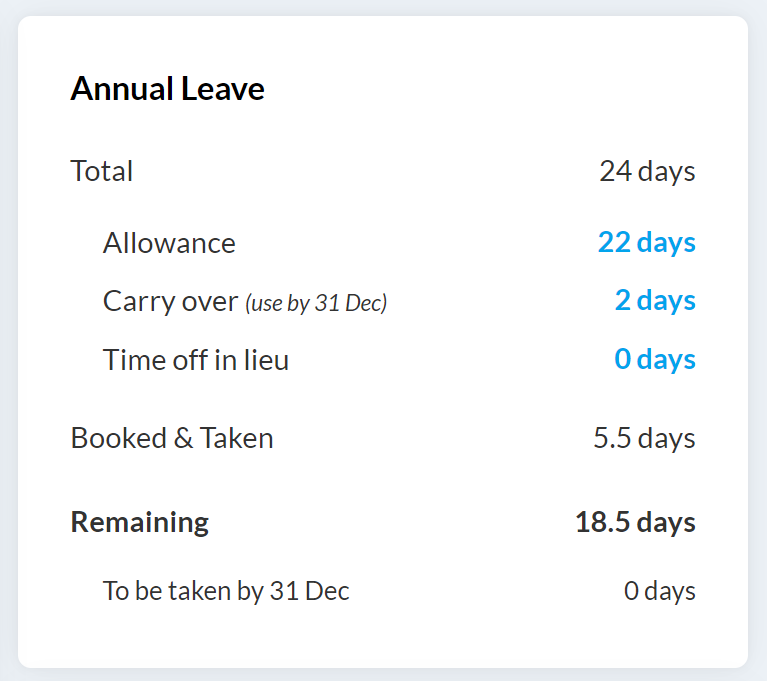Click the To be taken by 31 Dec label

point(226,591)
